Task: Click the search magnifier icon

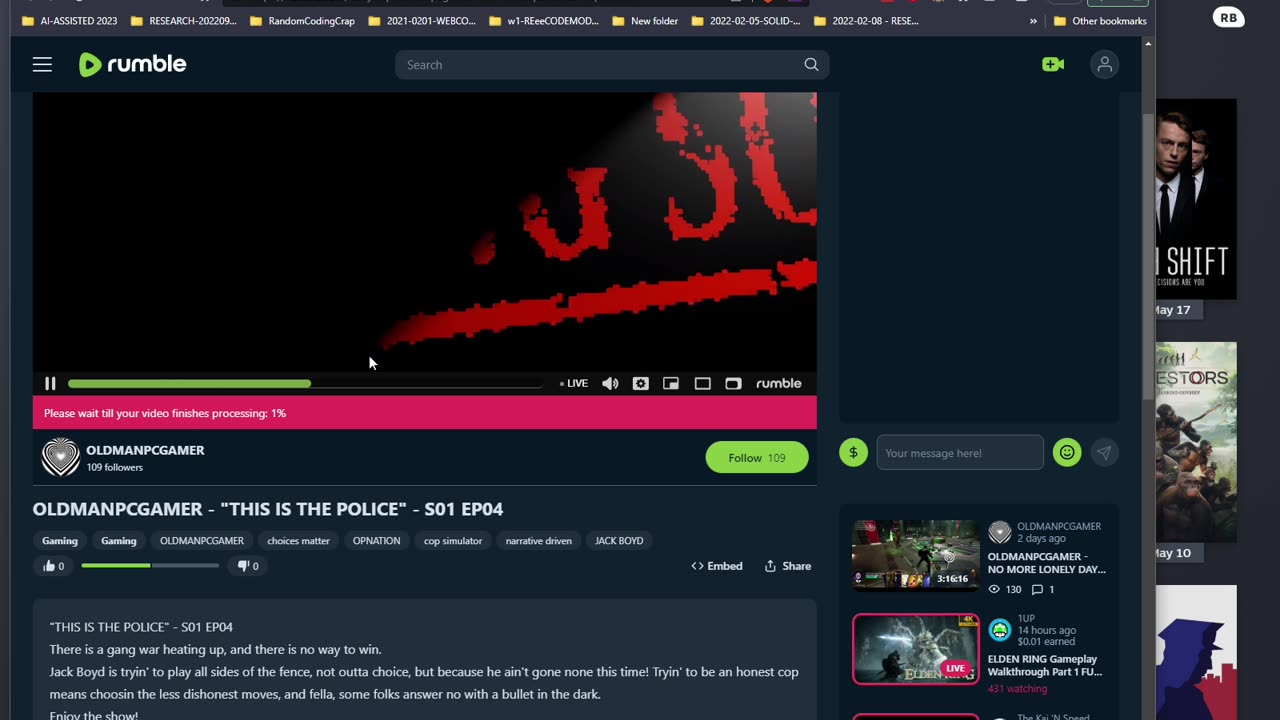Action: tap(811, 64)
